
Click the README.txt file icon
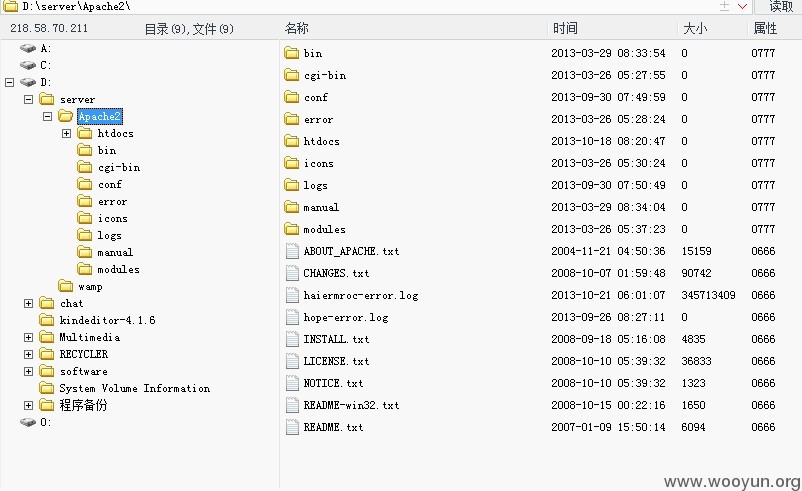(x=292, y=427)
